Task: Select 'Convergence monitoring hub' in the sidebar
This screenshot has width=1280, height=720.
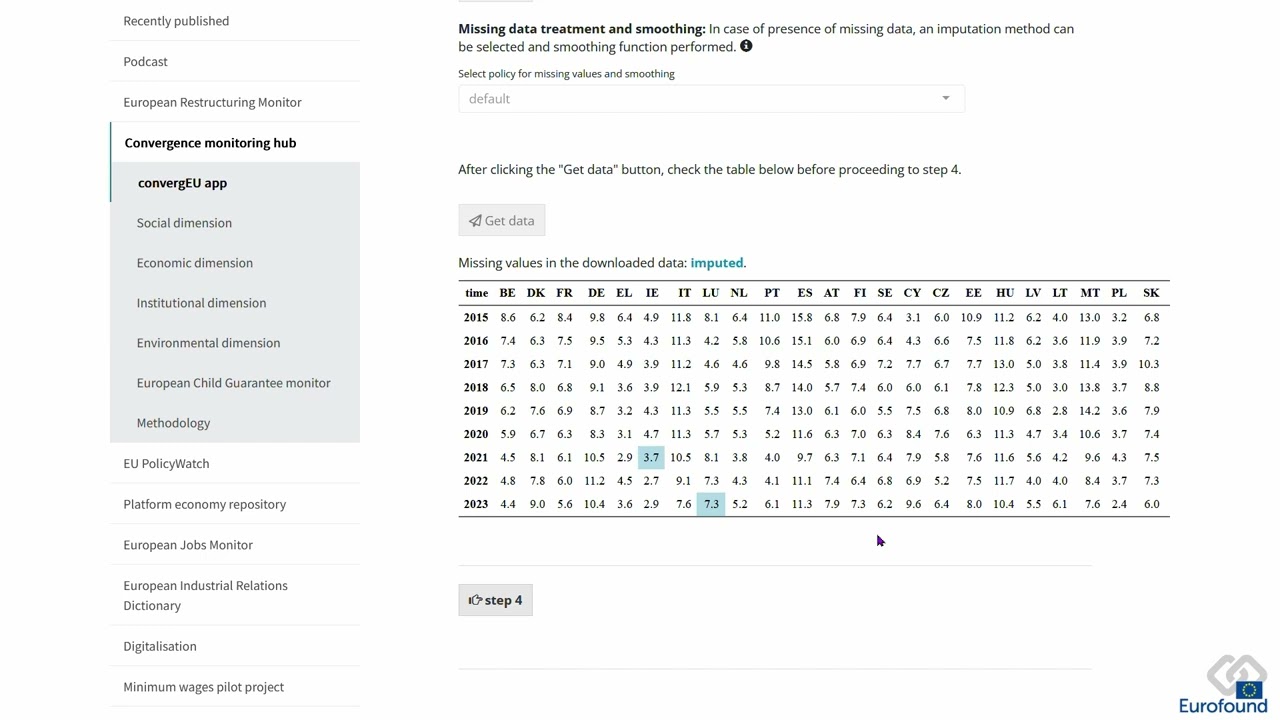Action: (210, 143)
